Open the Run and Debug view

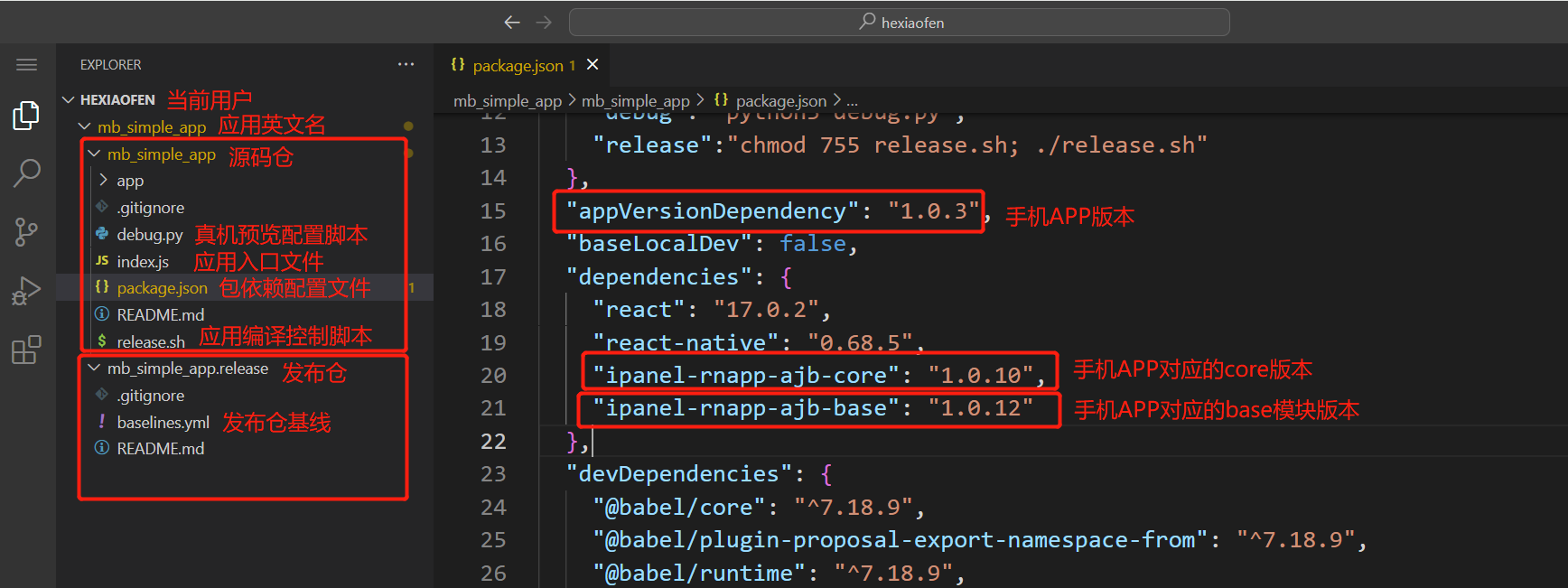click(26, 291)
